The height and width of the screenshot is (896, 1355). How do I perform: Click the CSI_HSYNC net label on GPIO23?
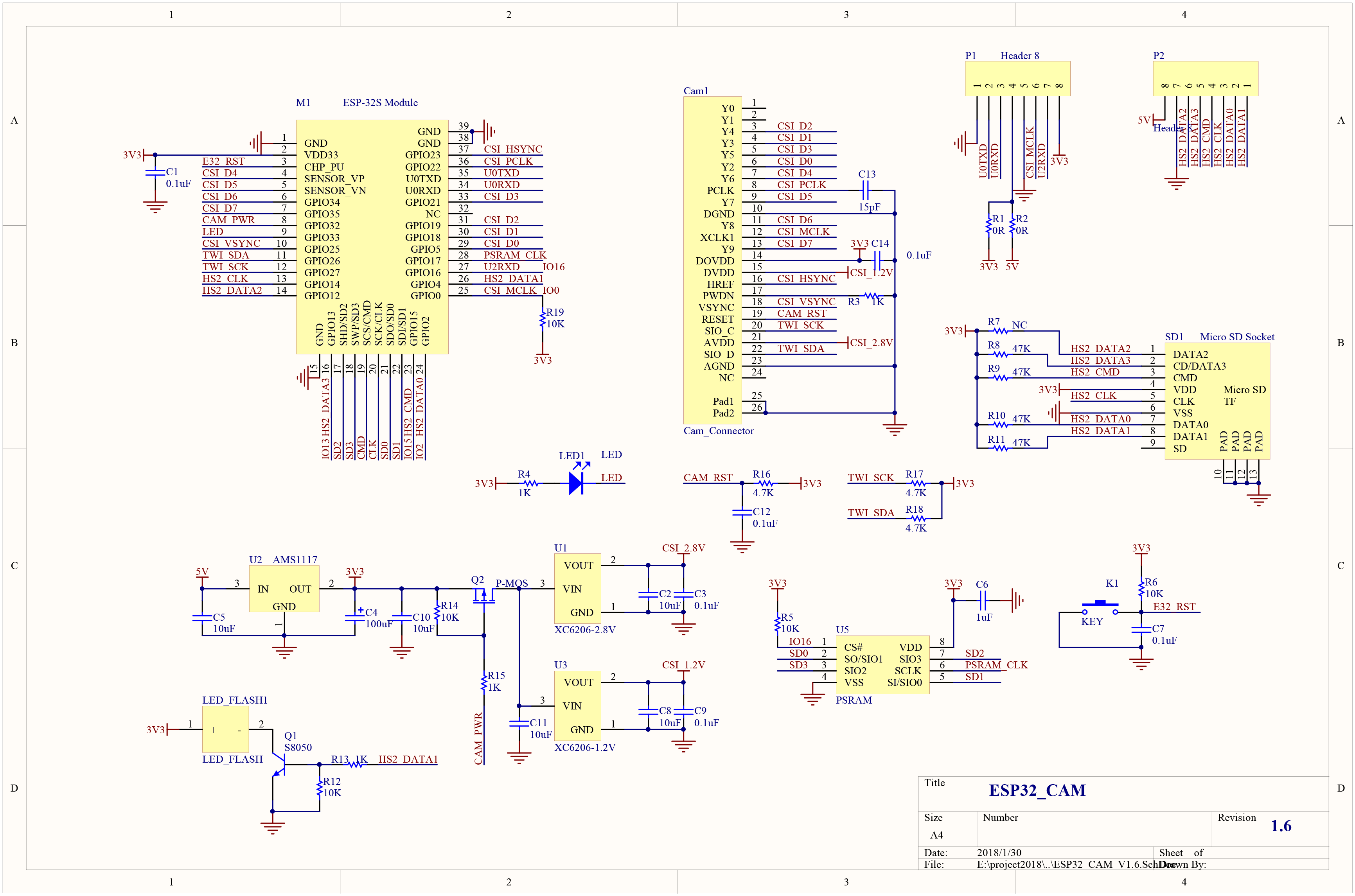pyautogui.click(x=513, y=149)
